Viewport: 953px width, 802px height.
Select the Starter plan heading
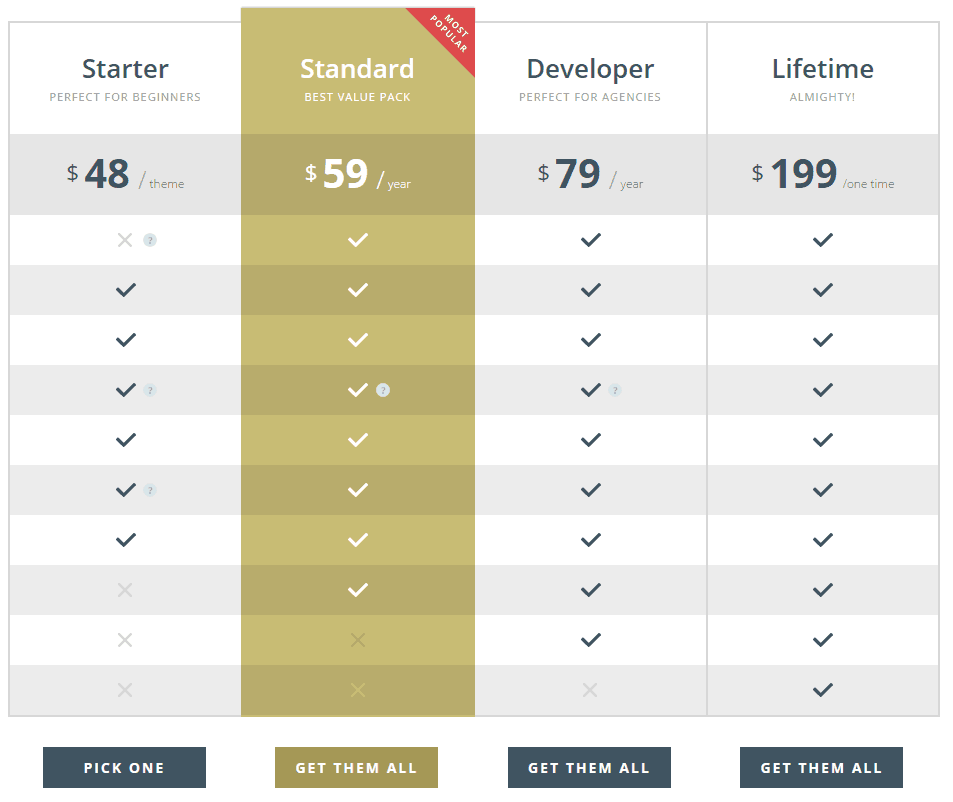coord(125,69)
